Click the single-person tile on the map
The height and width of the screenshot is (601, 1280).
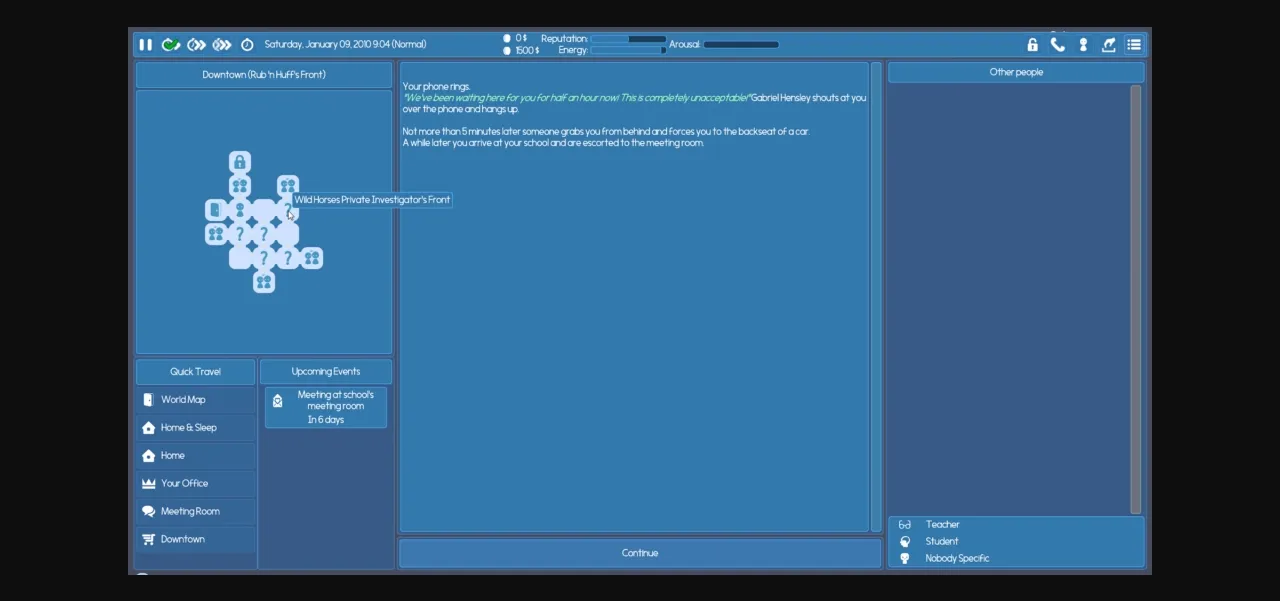240,210
